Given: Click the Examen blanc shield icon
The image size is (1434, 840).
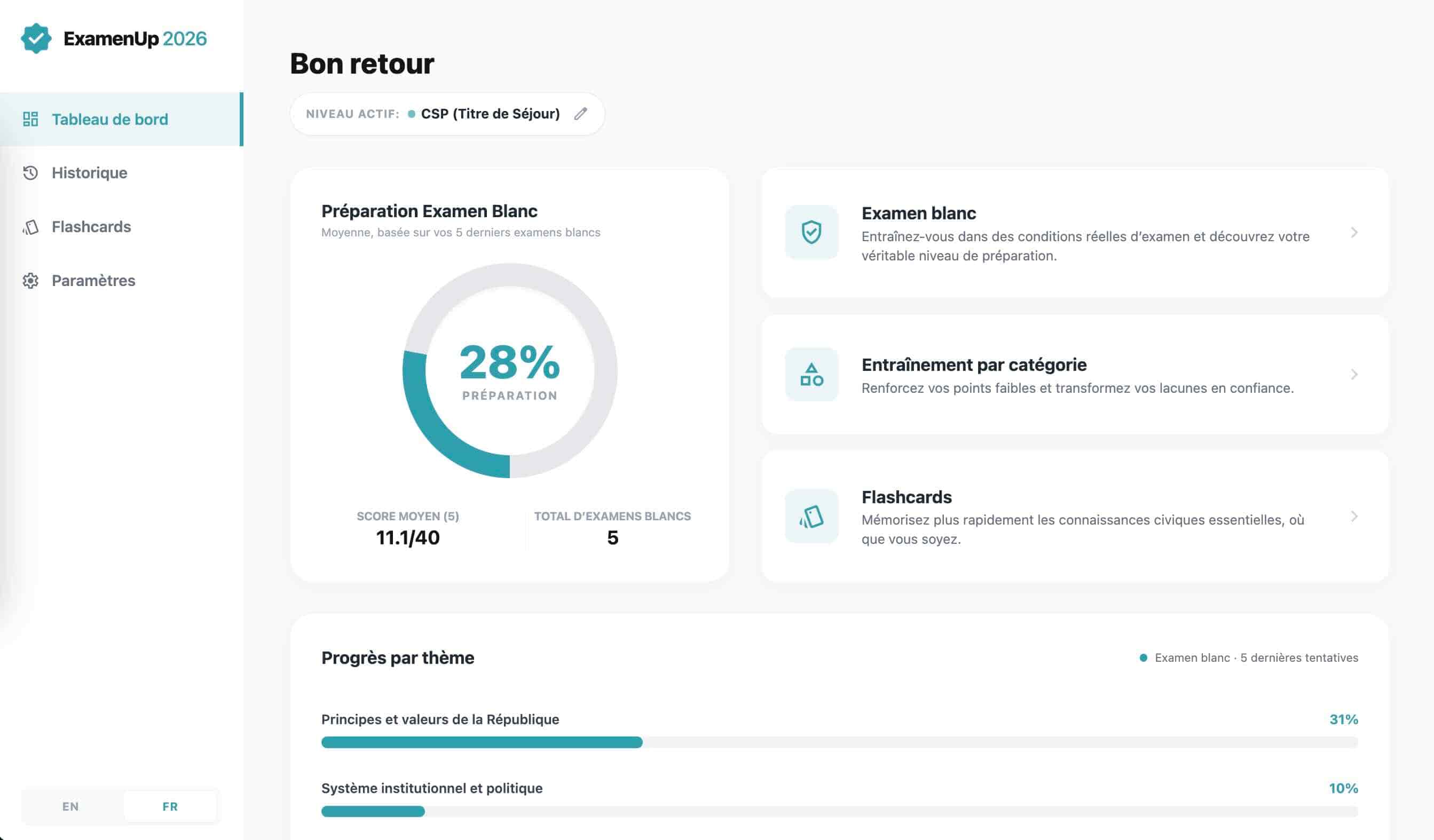Looking at the screenshot, I should click(x=811, y=232).
